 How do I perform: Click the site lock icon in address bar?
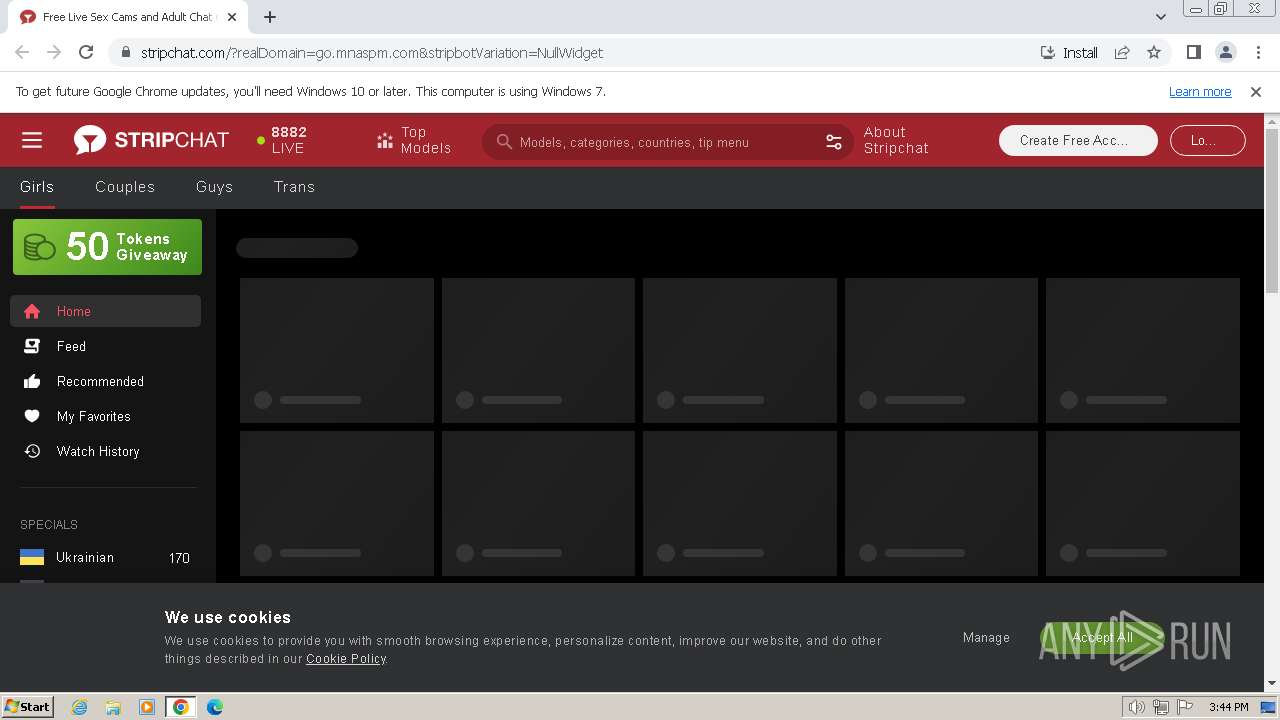(125, 53)
